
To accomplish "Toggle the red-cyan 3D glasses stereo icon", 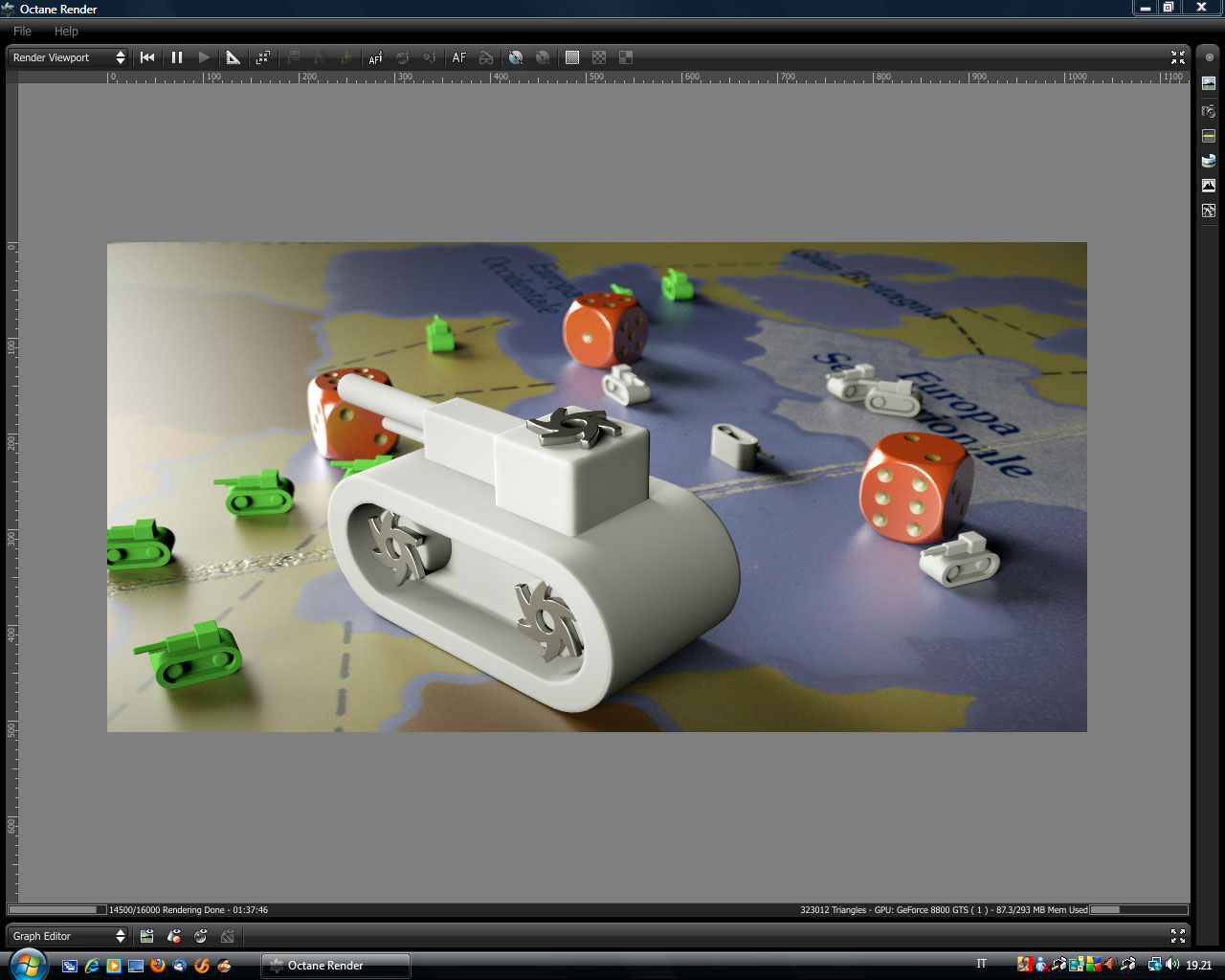I will [x=486, y=57].
